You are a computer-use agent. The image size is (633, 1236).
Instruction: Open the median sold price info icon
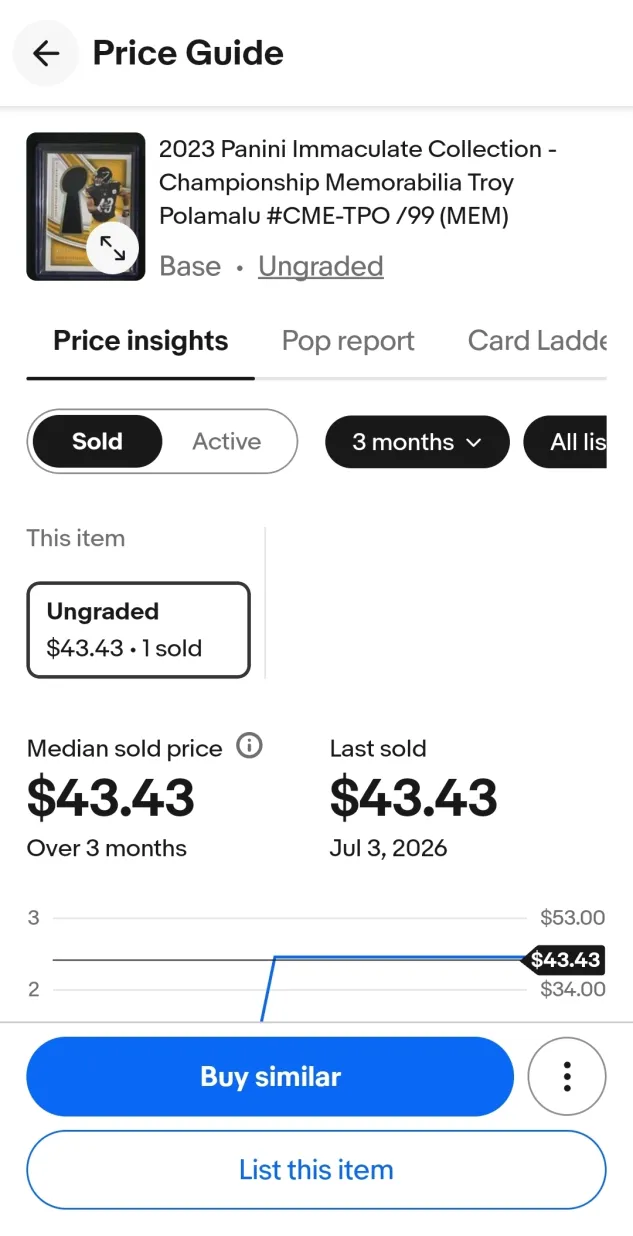click(x=249, y=746)
